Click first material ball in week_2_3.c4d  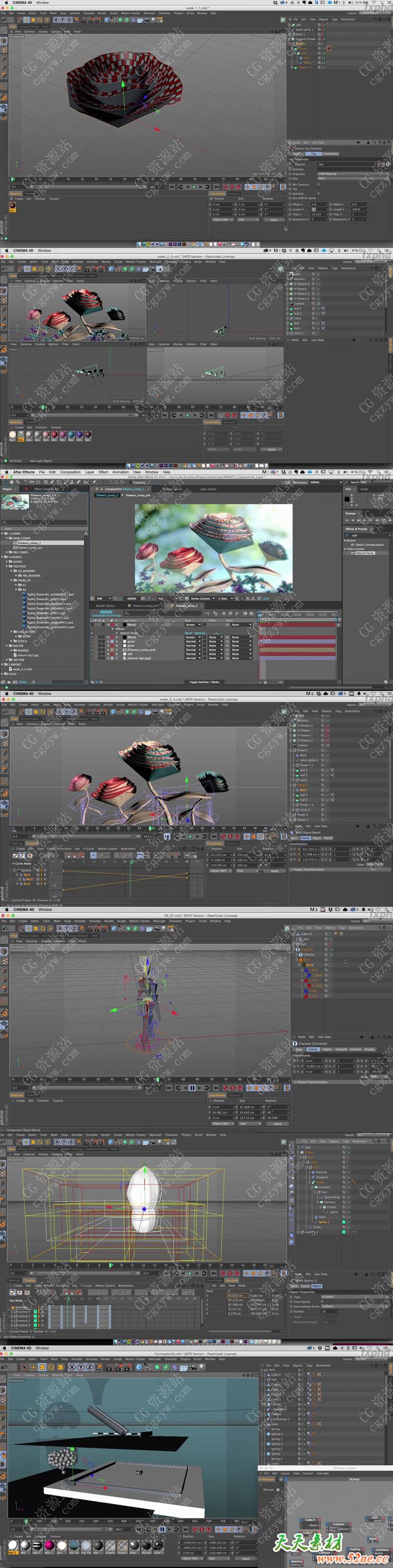(x=12, y=435)
